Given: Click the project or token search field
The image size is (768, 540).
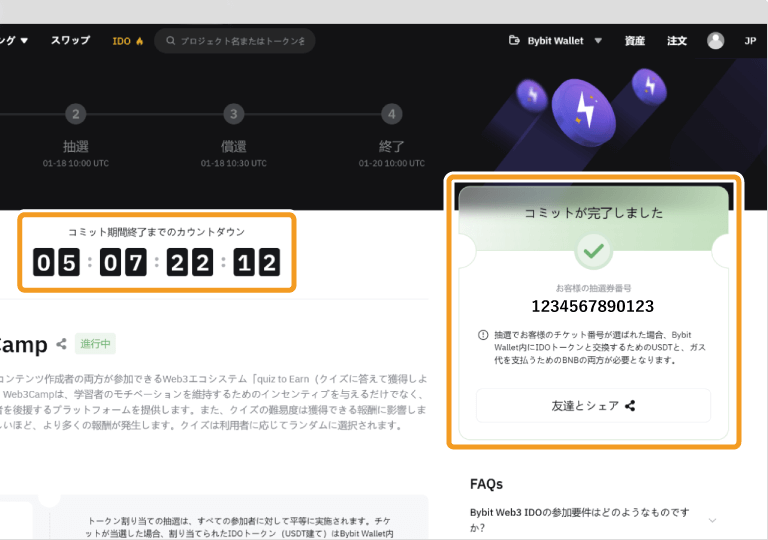Looking at the screenshot, I should tap(235, 41).
